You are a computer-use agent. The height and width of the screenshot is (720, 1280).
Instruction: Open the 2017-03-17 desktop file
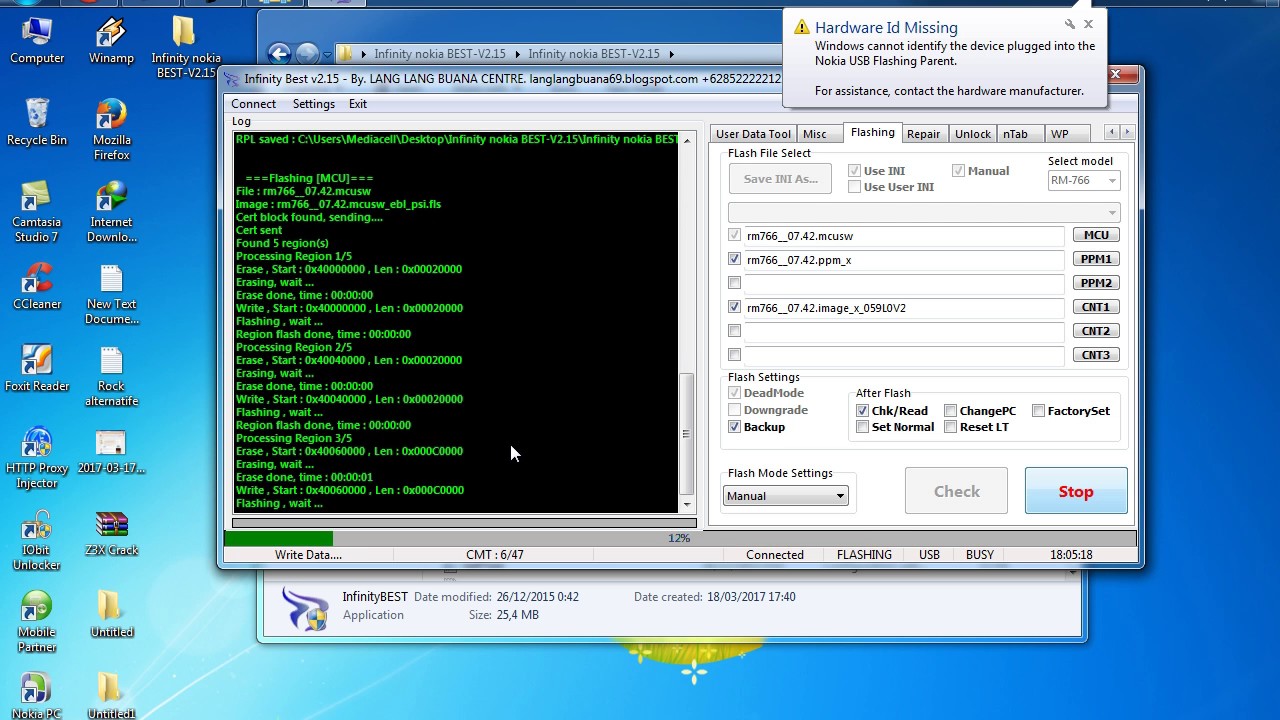pos(111,450)
